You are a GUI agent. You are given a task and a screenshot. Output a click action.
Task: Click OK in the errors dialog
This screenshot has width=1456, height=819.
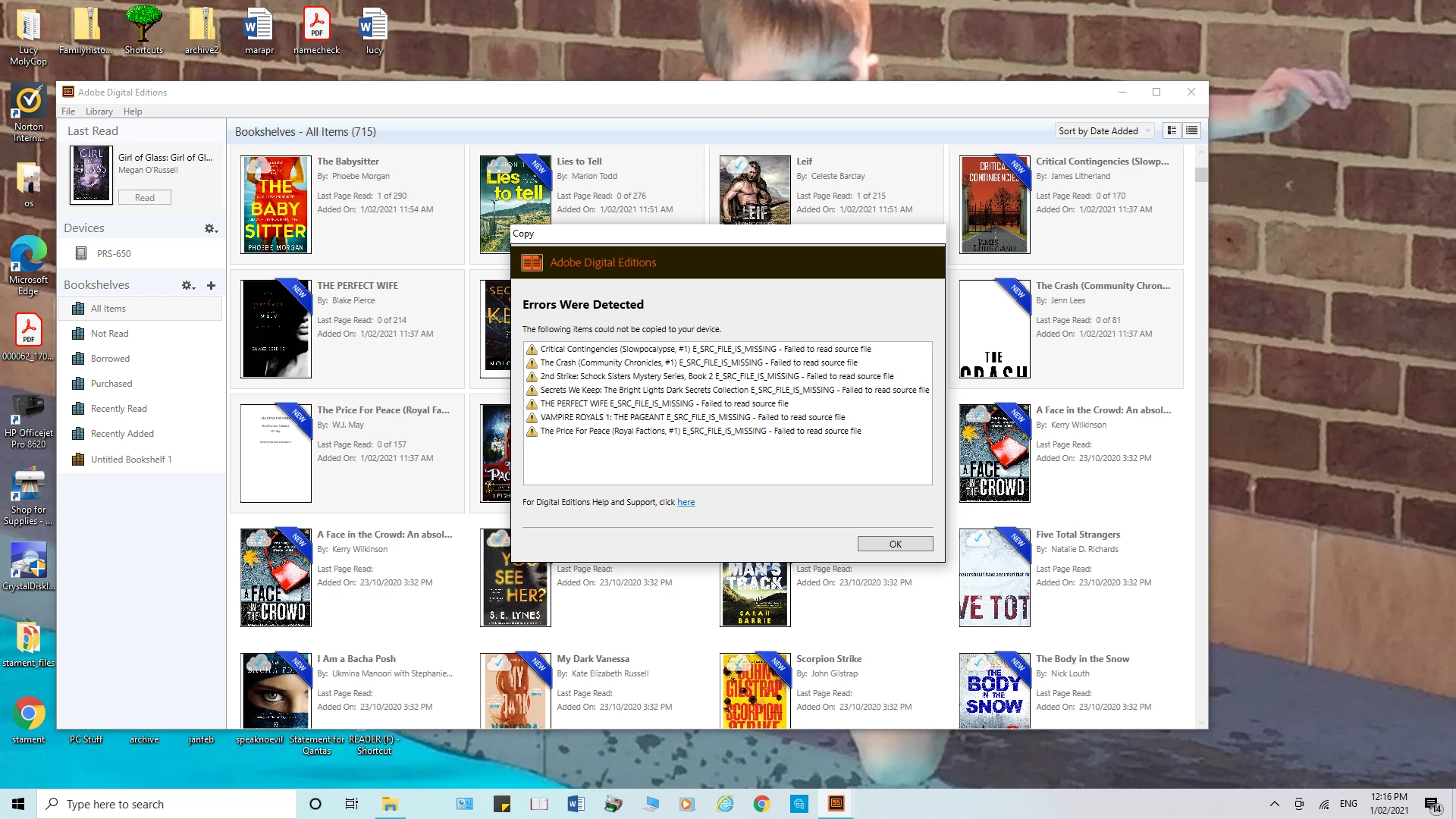click(895, 544)
